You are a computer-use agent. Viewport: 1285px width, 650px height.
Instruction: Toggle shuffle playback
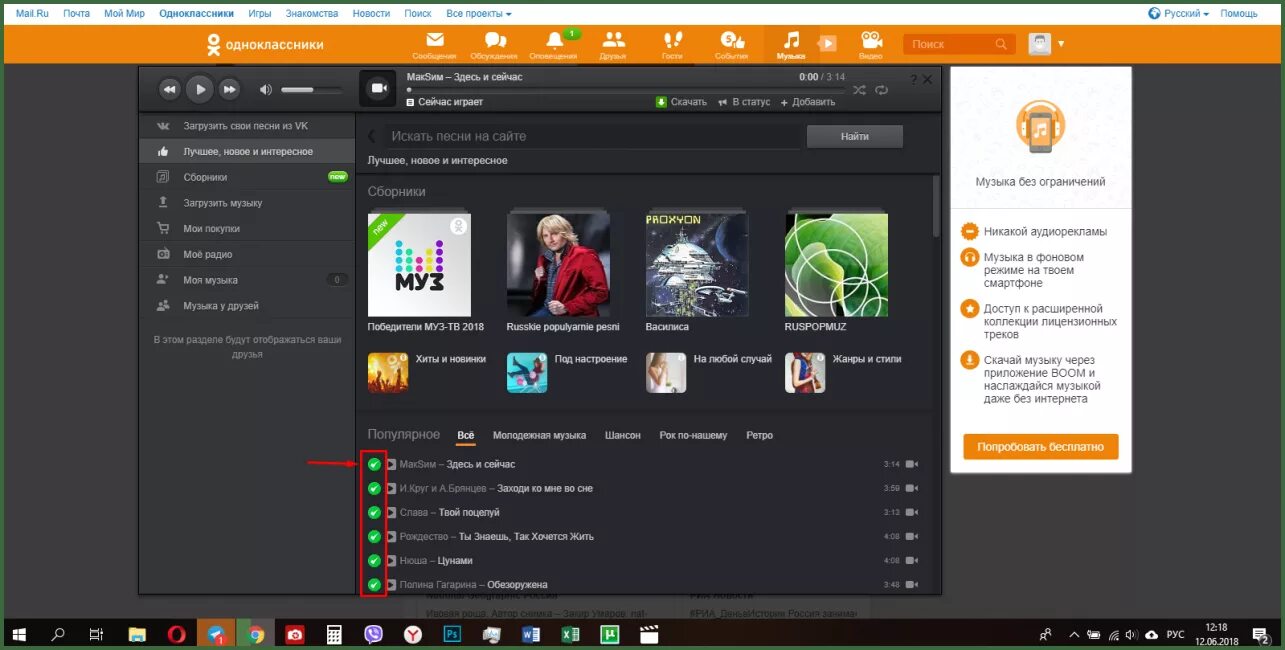pos(859,90)
